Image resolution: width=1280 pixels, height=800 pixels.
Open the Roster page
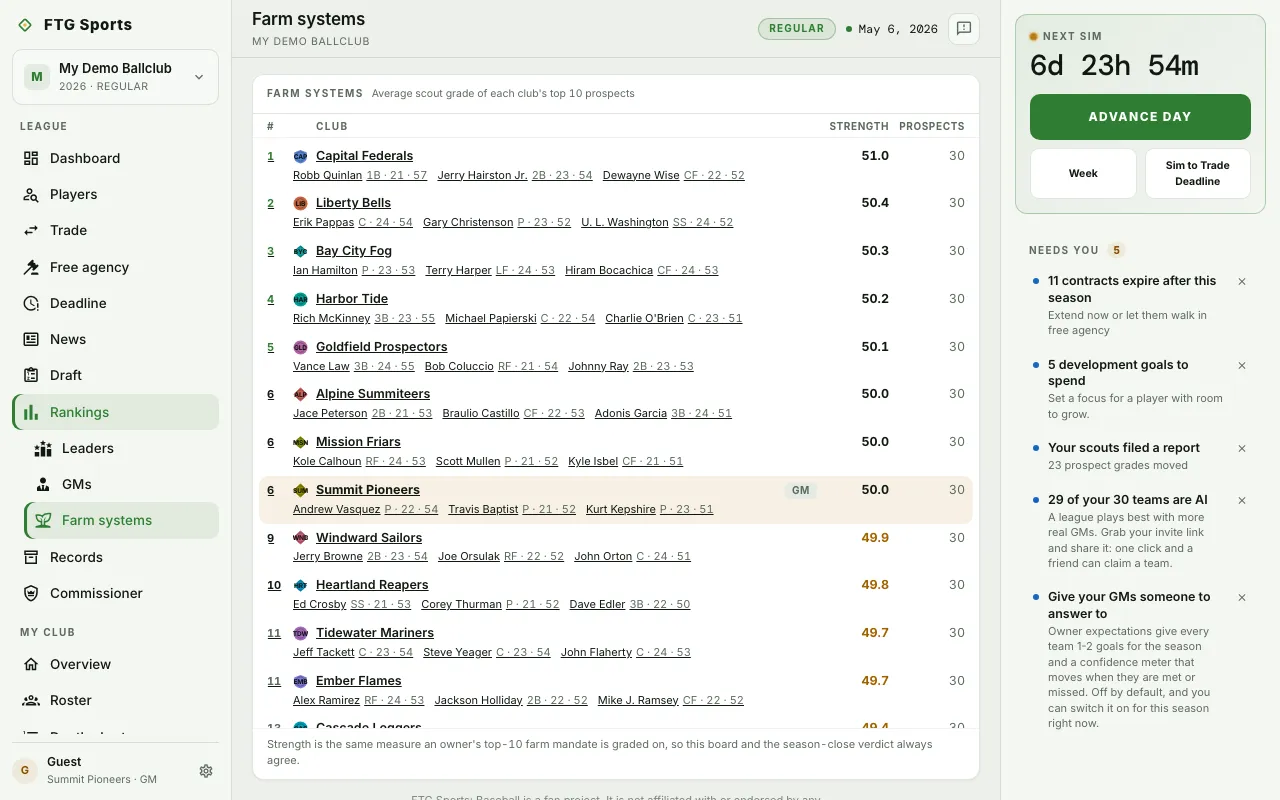click(115, 700)
